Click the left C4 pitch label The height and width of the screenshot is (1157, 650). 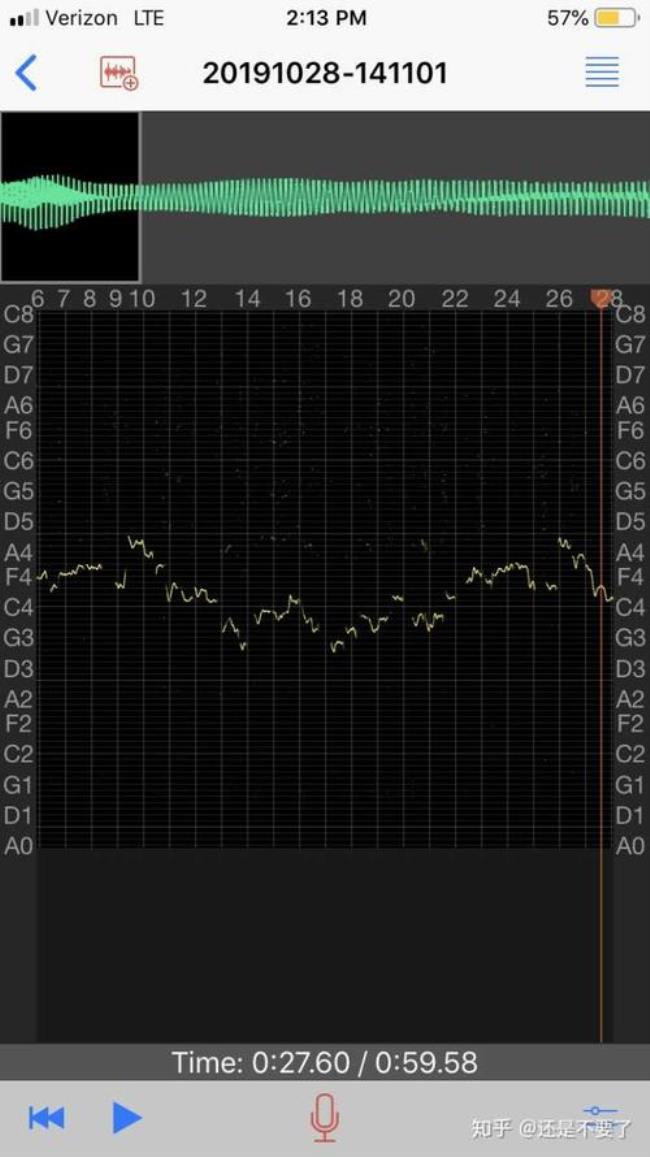coord(18,607)
